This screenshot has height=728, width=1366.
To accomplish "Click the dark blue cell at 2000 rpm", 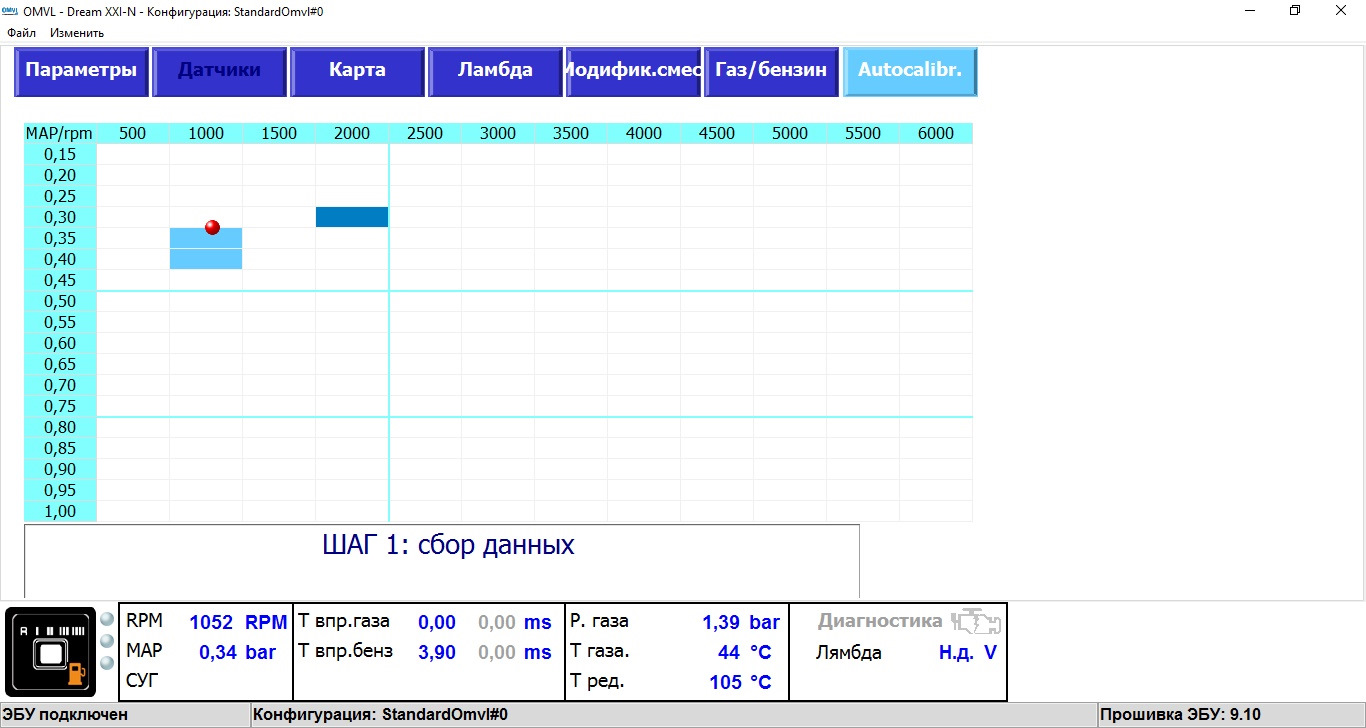I will [352, 217].
